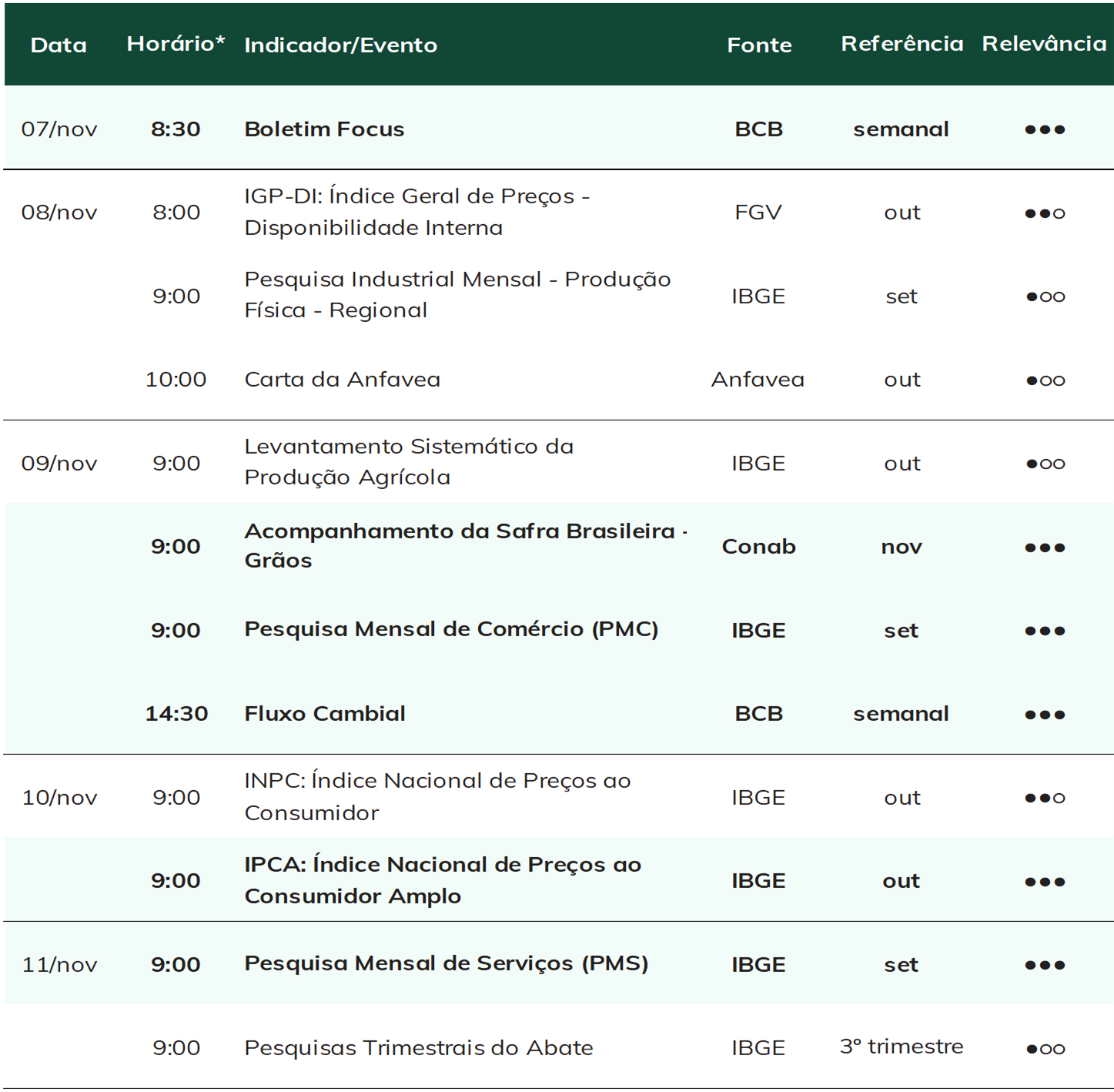Click relevance dots in IGP-DI row
Image resolution: width=1114 pixels, height=1092 pixels.
point(1045,213)
